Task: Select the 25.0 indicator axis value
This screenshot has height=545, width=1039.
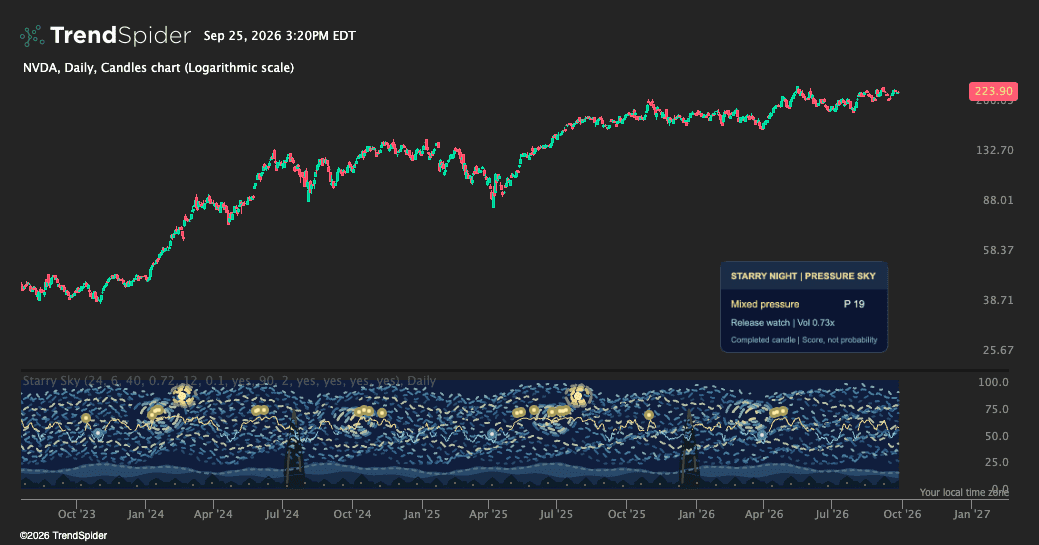Action: point(997,462)
